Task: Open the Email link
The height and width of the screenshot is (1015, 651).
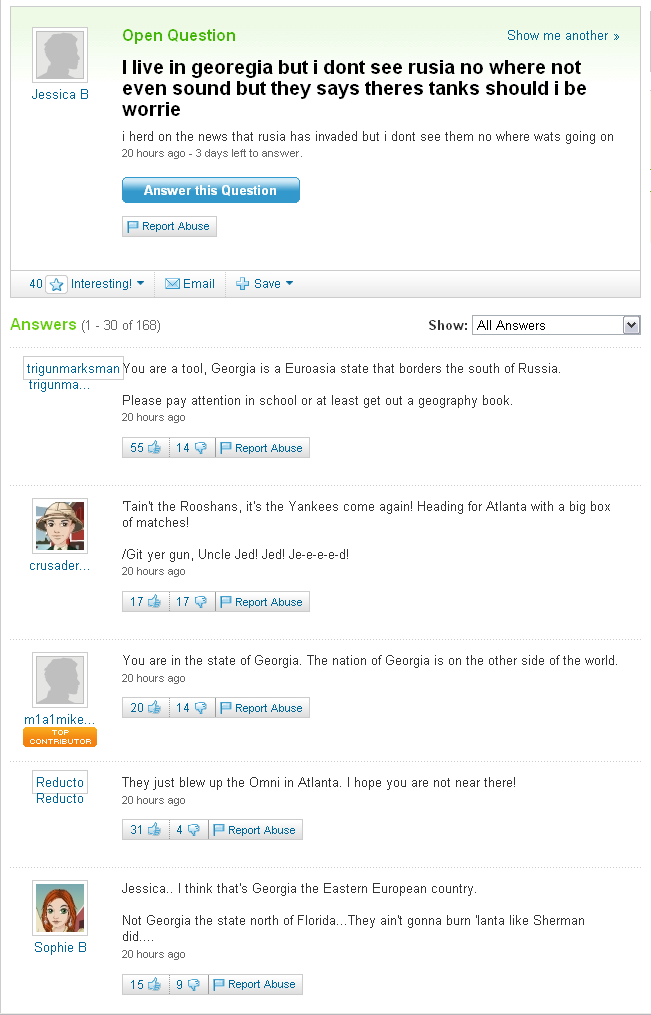Action: 199,284
